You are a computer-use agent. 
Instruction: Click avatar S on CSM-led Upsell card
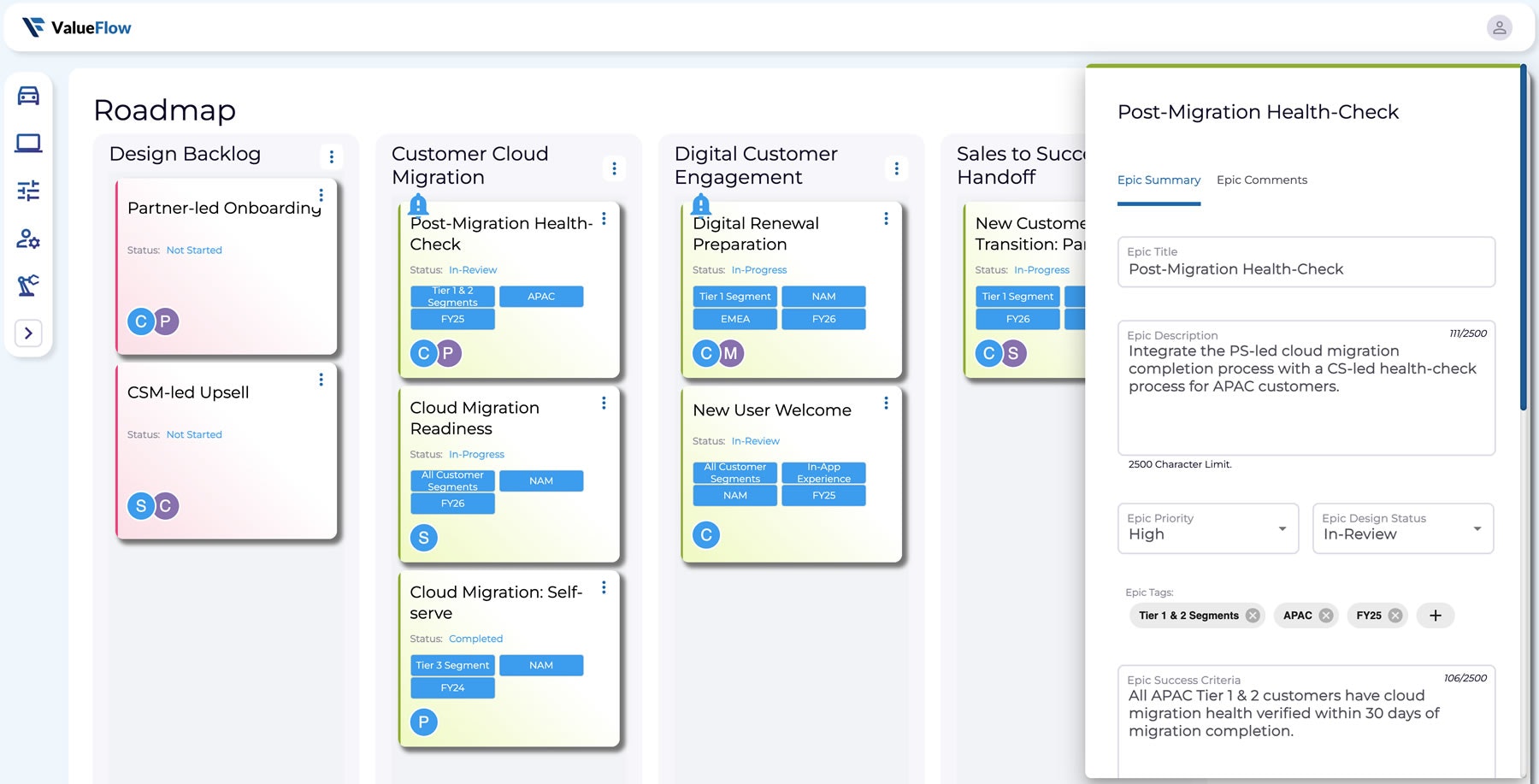pos(141,506)
